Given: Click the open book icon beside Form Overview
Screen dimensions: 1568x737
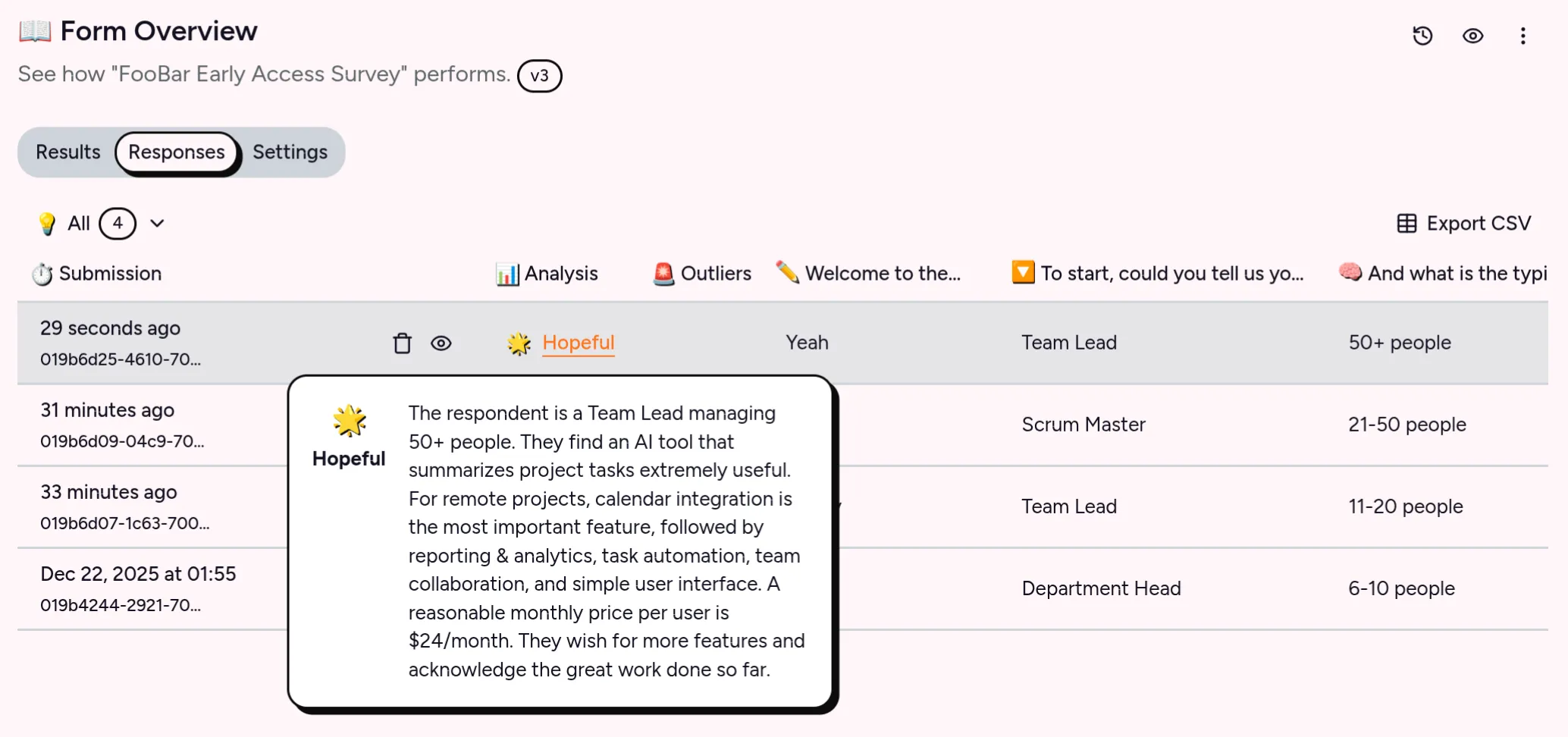Looking at the screenshot, I should (35, 31).
